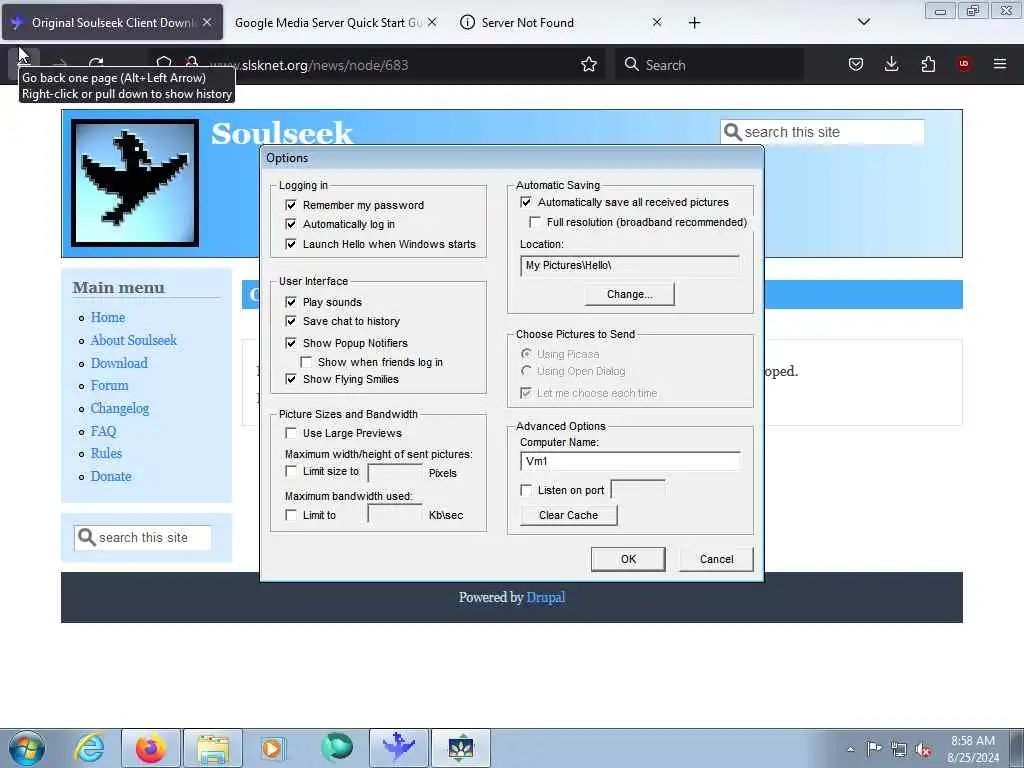
Task: Click the Drupal footer link
Action: tap(546, 598)
